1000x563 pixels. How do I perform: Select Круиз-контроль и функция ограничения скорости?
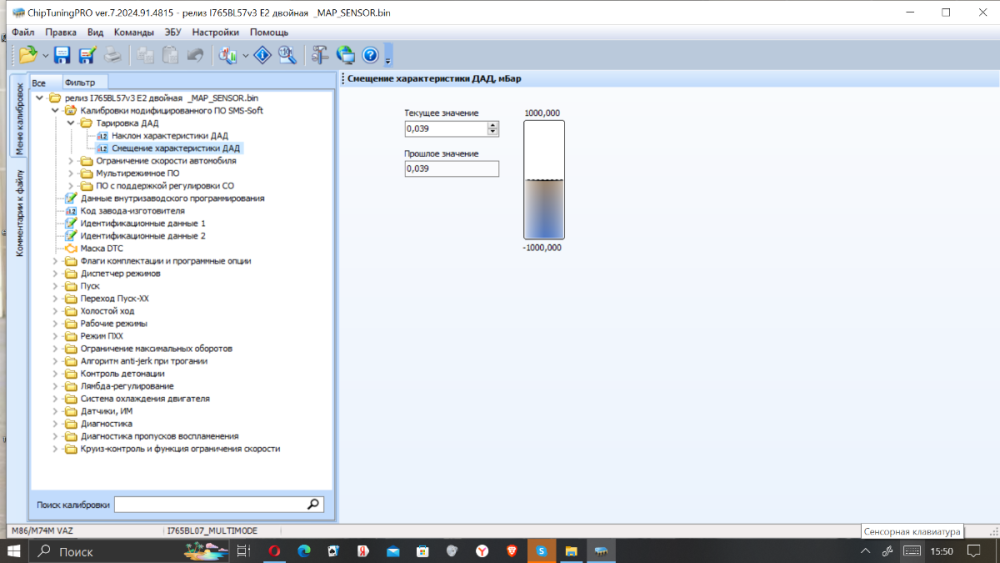point(180,449)
